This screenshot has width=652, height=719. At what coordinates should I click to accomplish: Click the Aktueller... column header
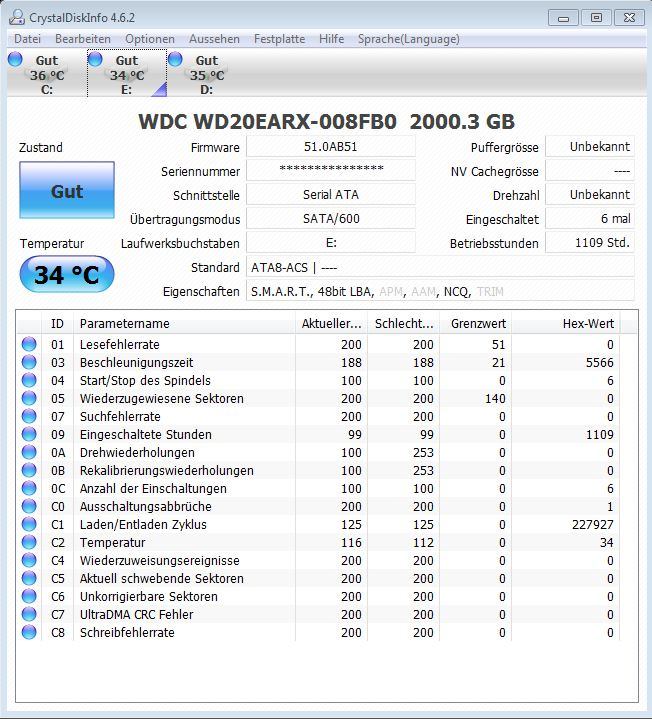pos(331,324)
